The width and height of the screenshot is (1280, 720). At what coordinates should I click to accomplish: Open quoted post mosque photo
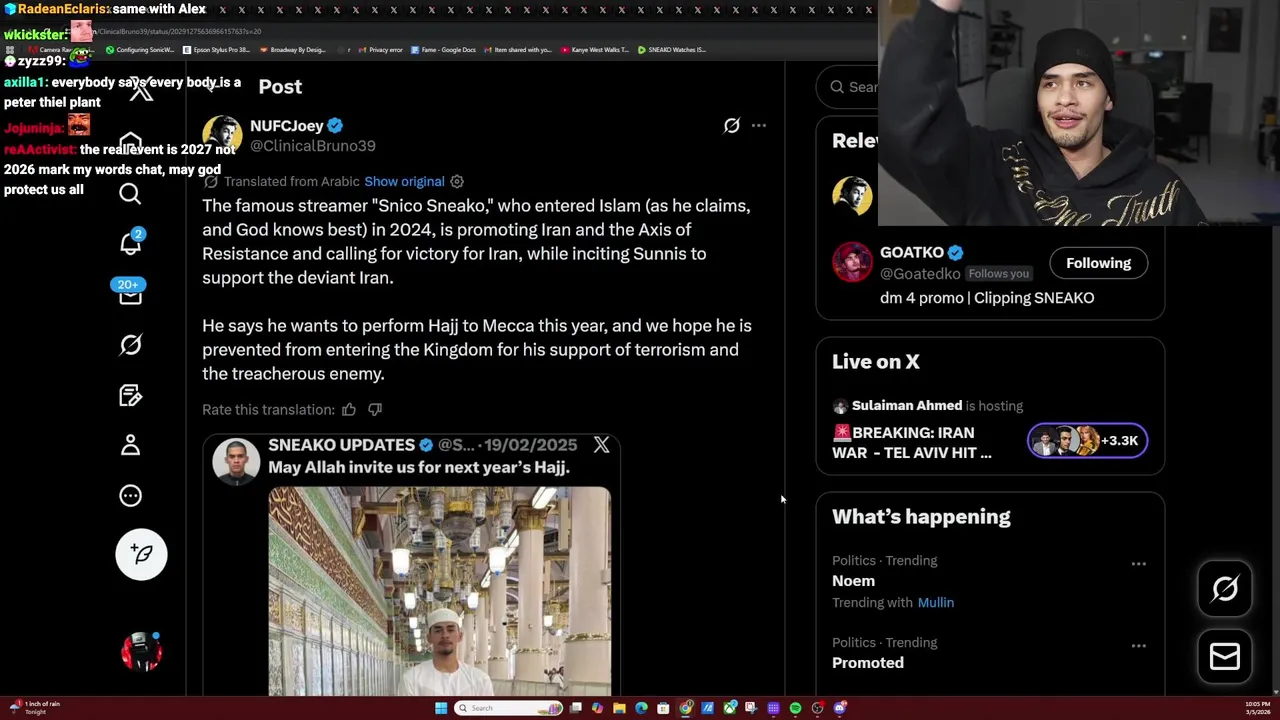click(x=439, y=590)
